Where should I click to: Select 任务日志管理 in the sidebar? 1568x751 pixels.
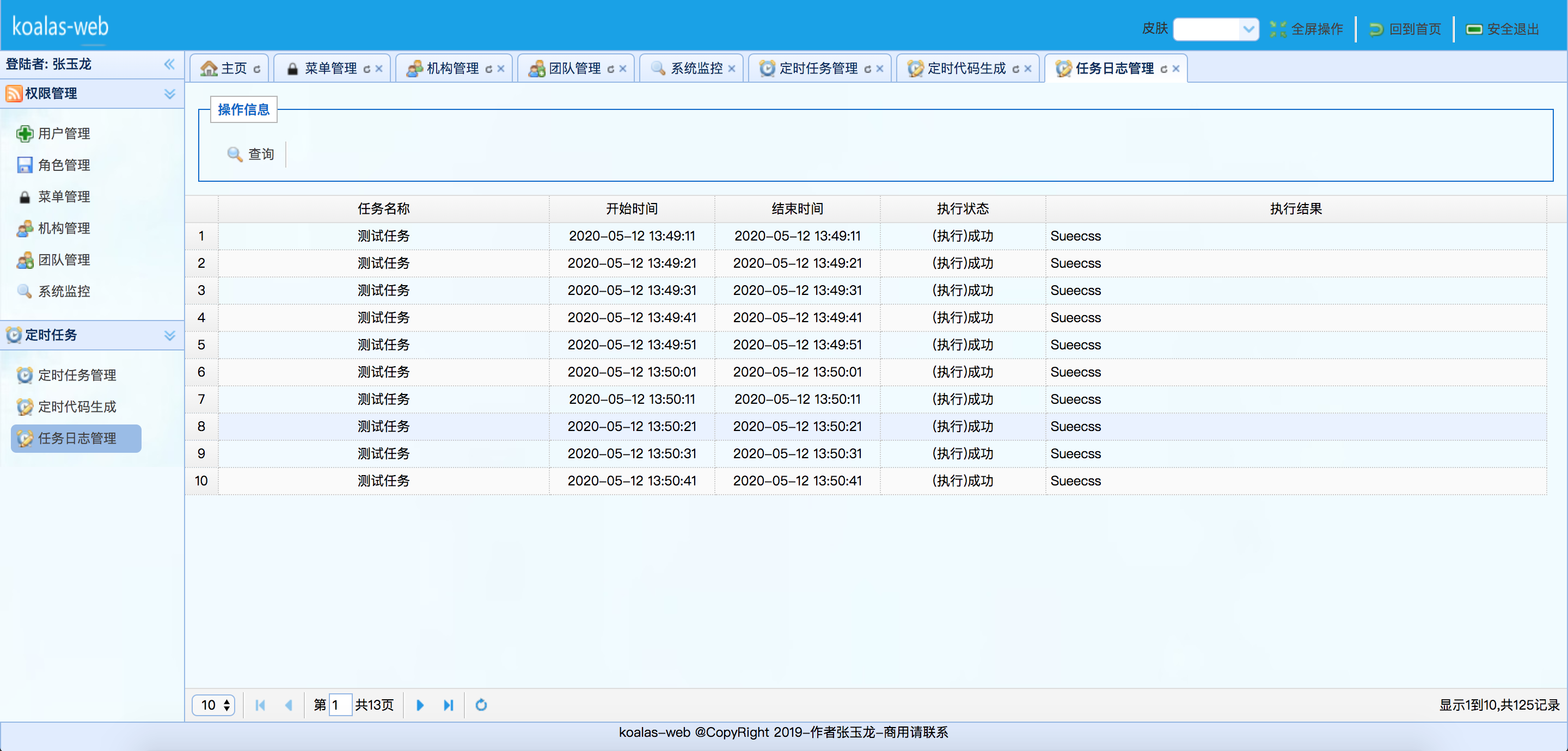(76, 438)
